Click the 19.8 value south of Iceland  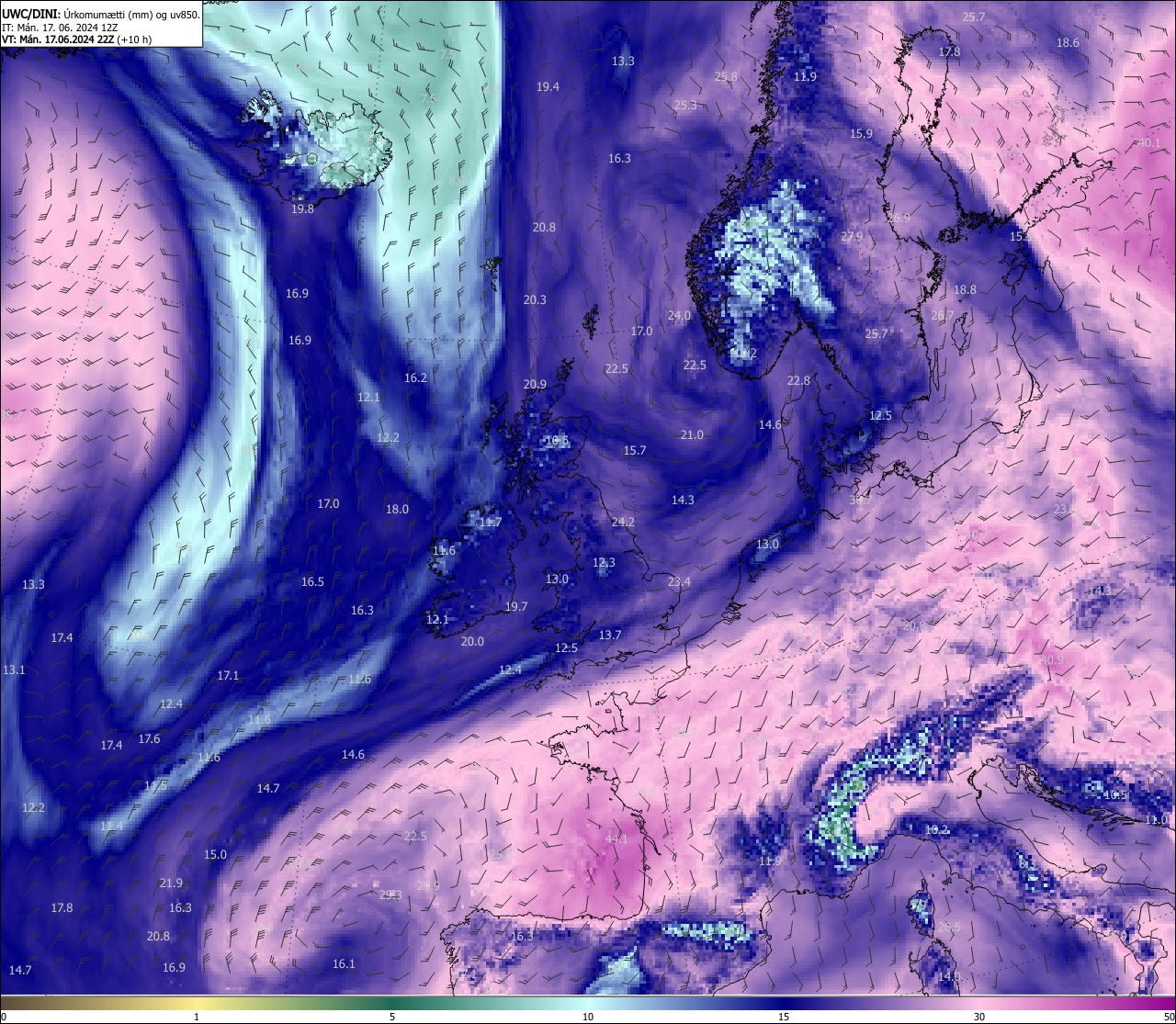point(302,209)
